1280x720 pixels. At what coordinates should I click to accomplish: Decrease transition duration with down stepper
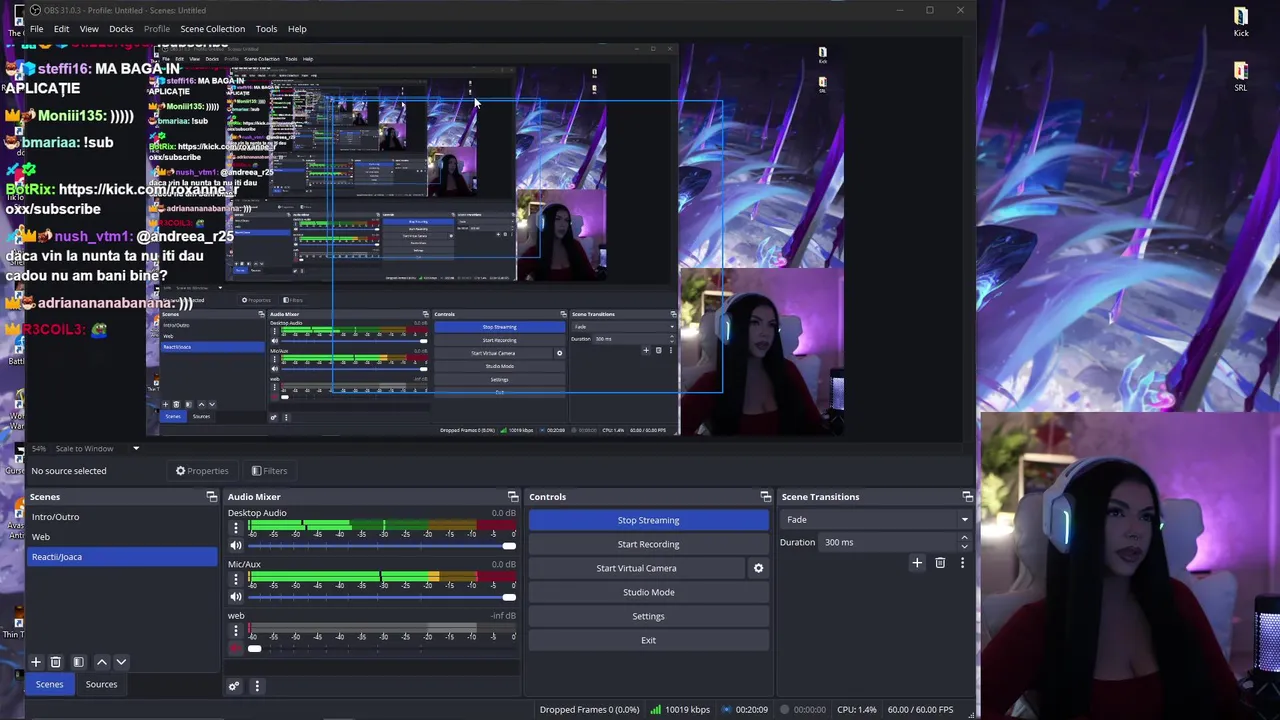(x=964, y=546)
